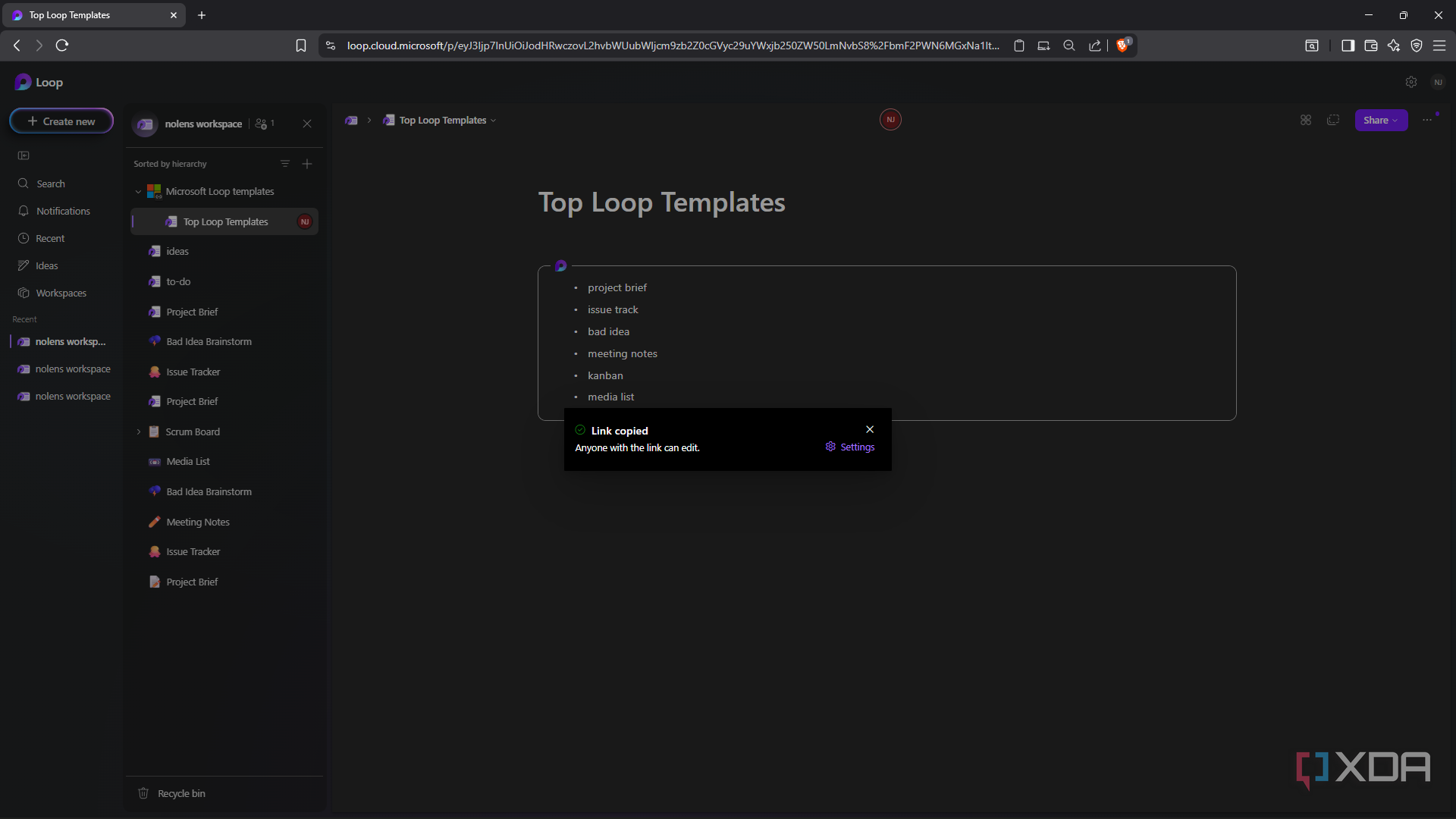Click the workspace home breadcrumb icon
This screenshot has height=819, width=1456.
(351, 120)
